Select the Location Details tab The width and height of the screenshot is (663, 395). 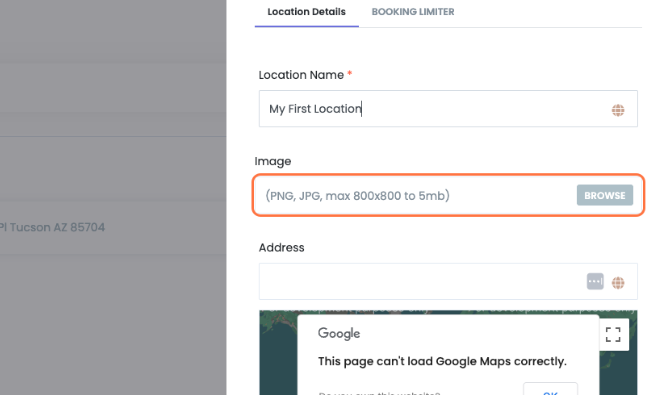click(306, 12)
